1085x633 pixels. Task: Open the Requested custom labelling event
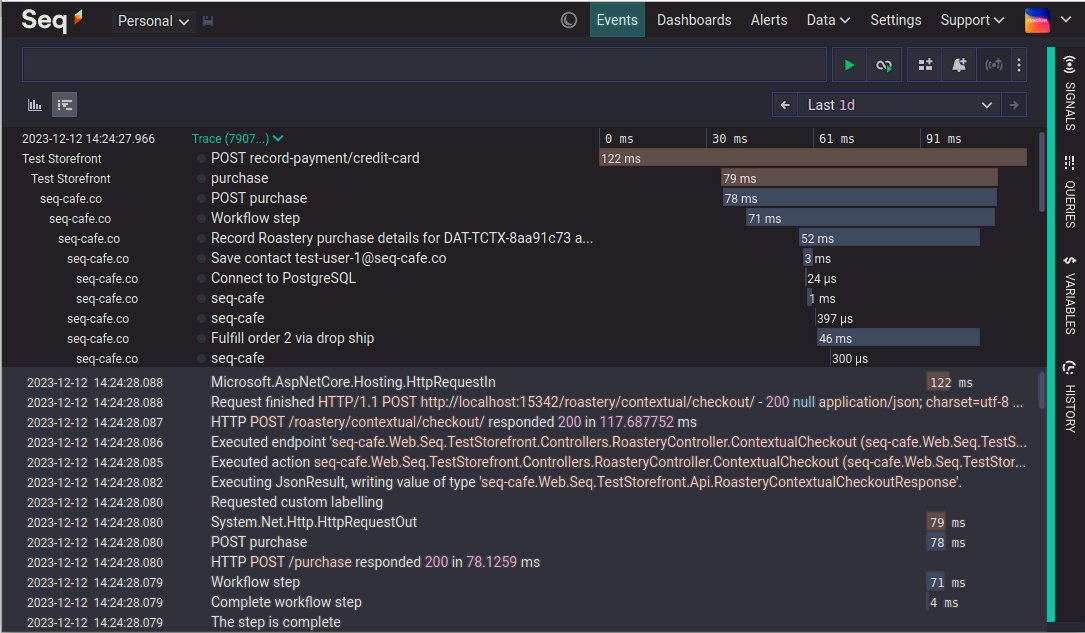pyautogui.click(x=297, y=502)
